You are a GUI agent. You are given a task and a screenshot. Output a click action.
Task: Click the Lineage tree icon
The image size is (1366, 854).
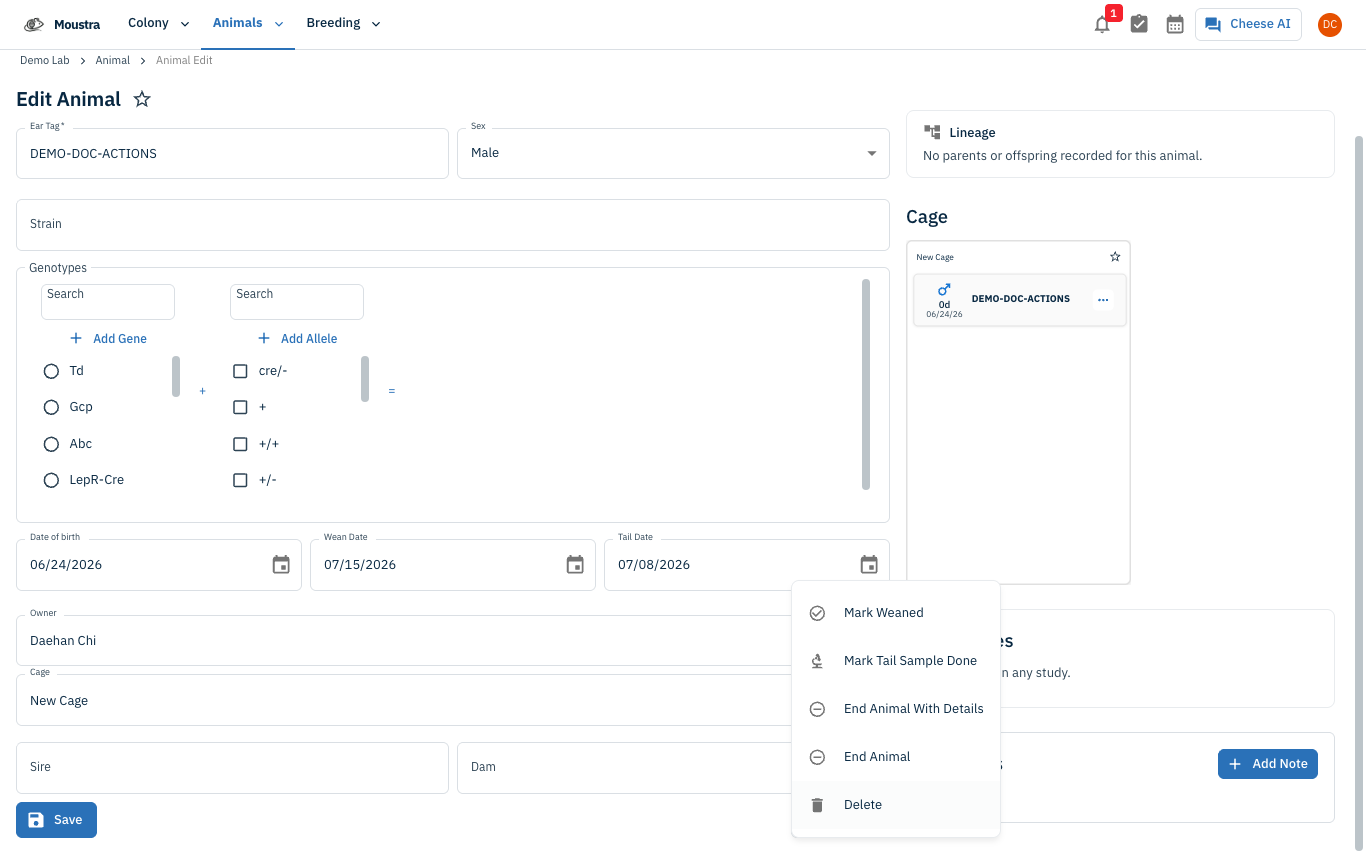pos(932,132)
